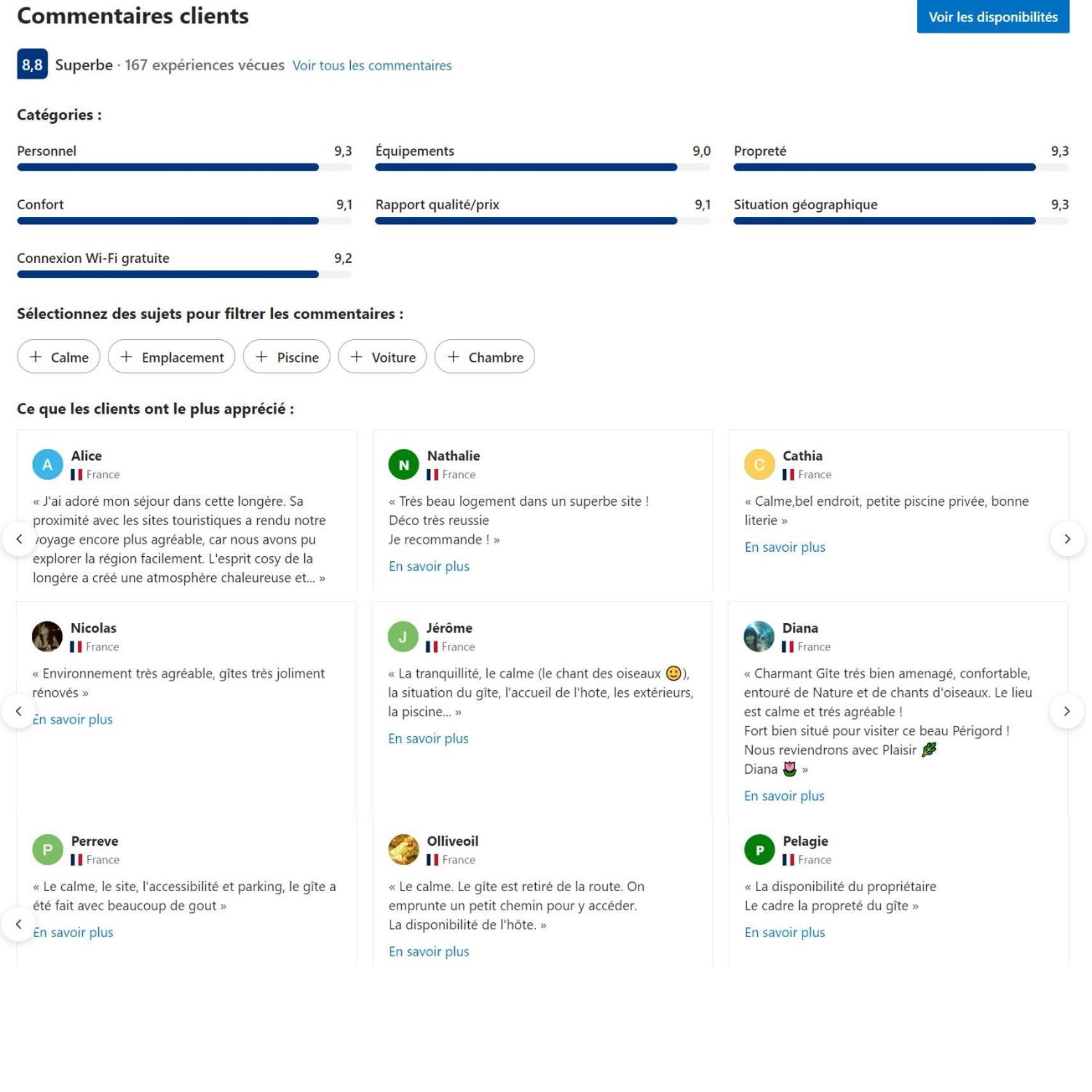Click Perreve's green P avatar
Screen dimensions: 1092x1092
(x=48, y=850)
